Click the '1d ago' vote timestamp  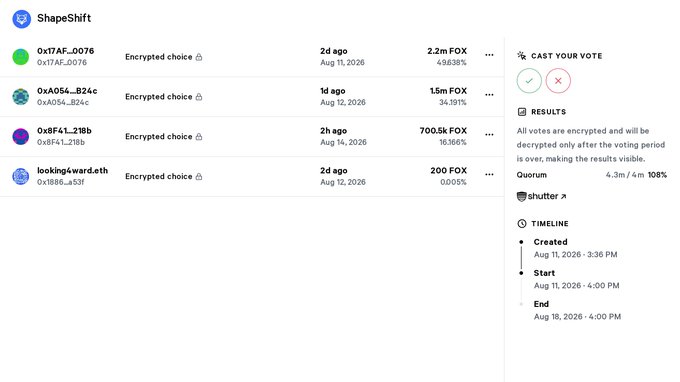coord(333,91)
